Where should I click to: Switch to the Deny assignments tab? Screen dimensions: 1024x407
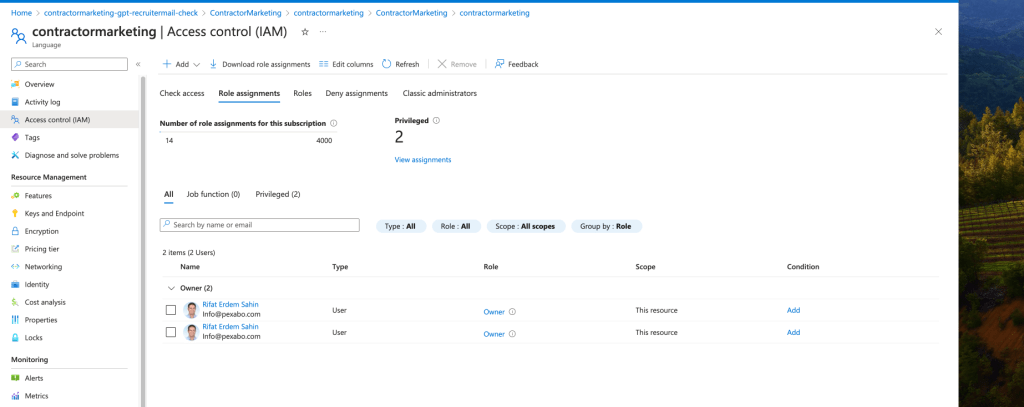click(x=357, y=93)
